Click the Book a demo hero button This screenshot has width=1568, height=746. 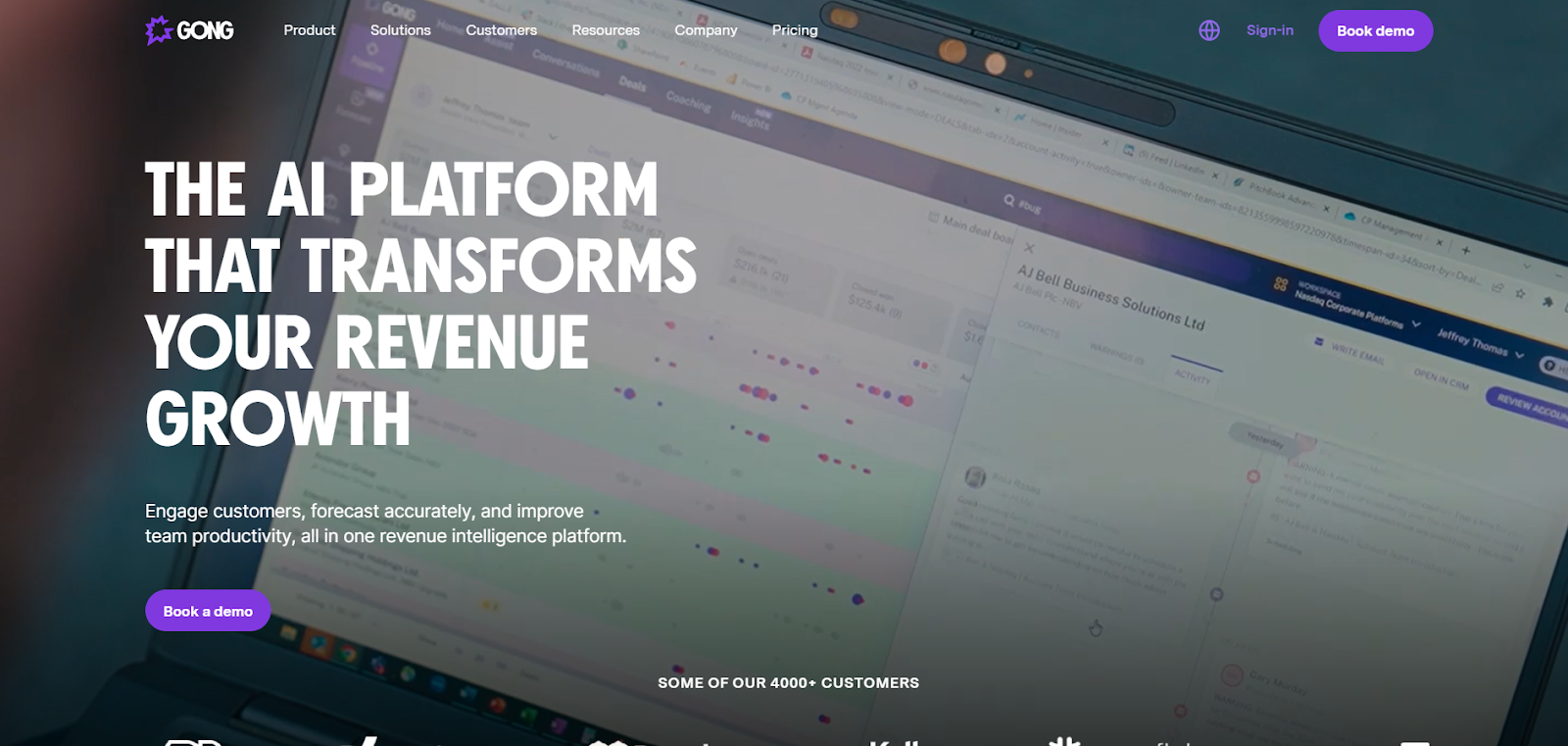point(208,611)
